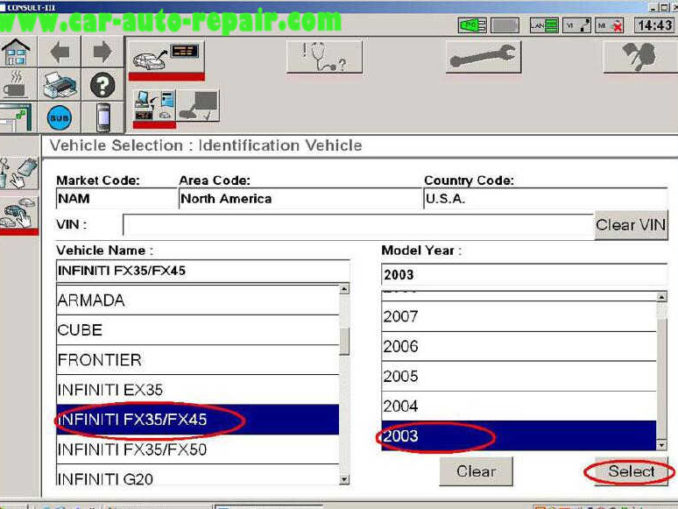This screenshot has height=509, width=678.
Task: Click the Area Code field North America
Action: coord(300,198)
